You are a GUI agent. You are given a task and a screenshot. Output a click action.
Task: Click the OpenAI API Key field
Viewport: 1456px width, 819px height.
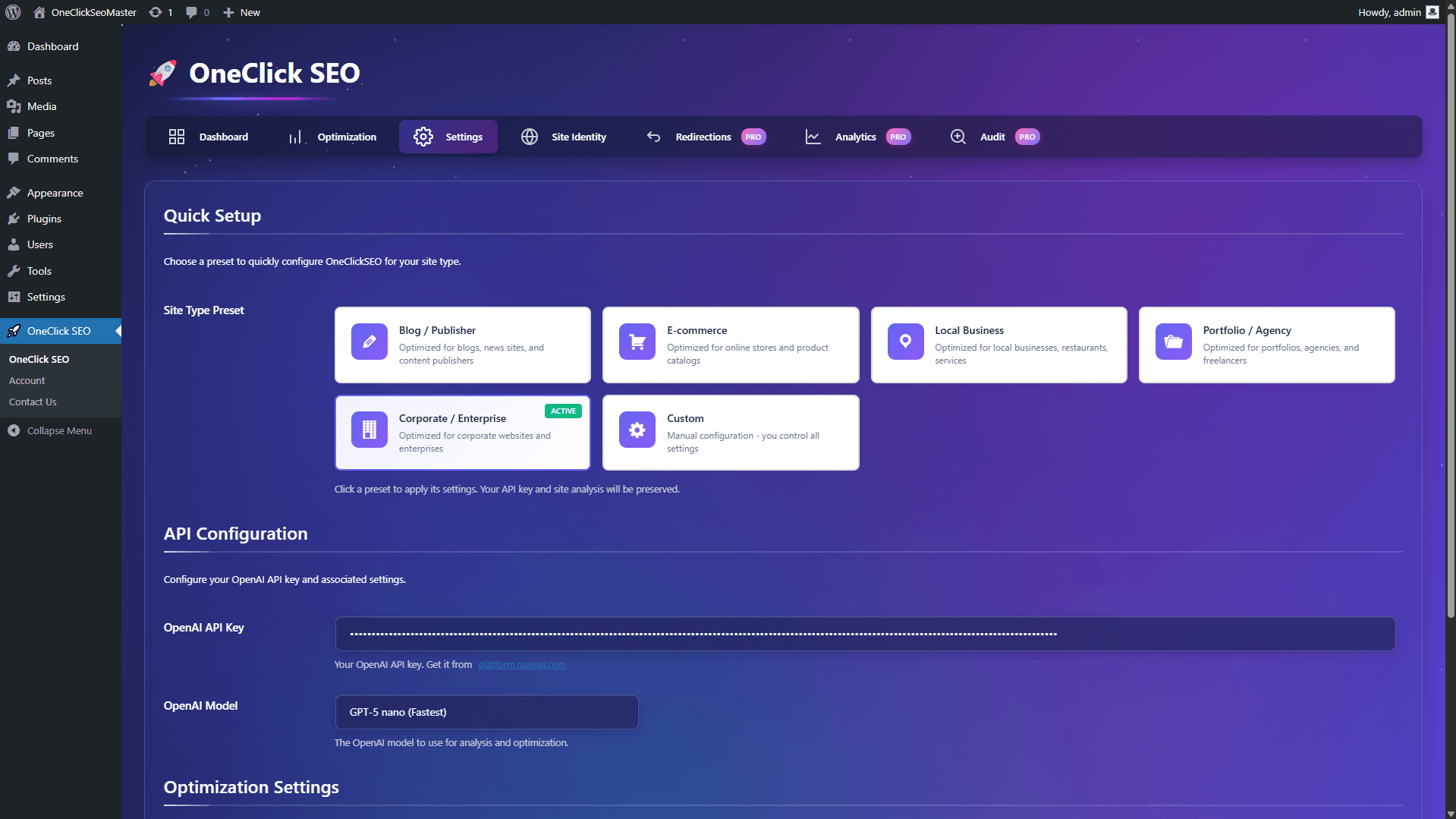coord(864,633)
